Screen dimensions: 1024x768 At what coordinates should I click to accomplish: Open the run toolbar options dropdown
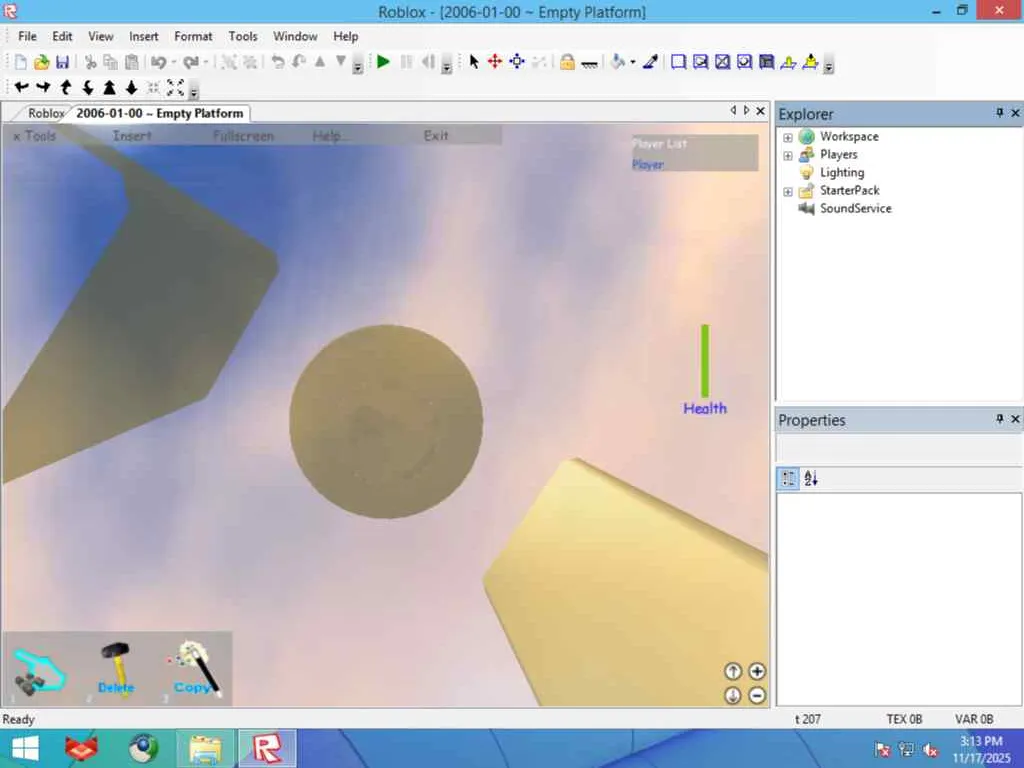tap(447, 65)
